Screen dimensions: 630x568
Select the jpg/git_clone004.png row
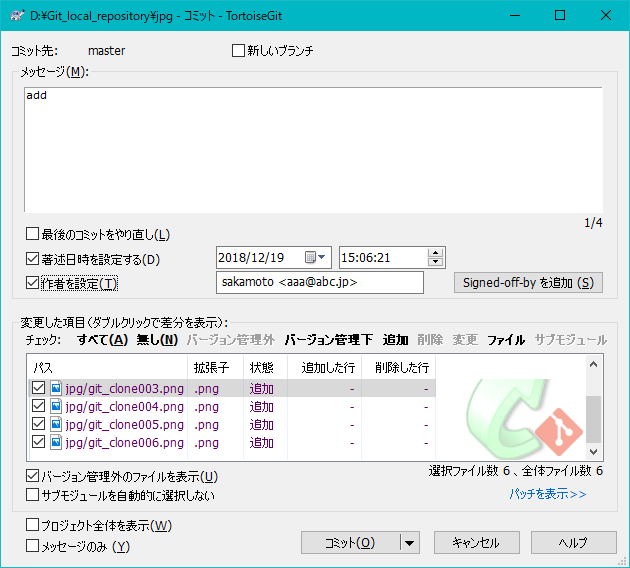point(232,406)
